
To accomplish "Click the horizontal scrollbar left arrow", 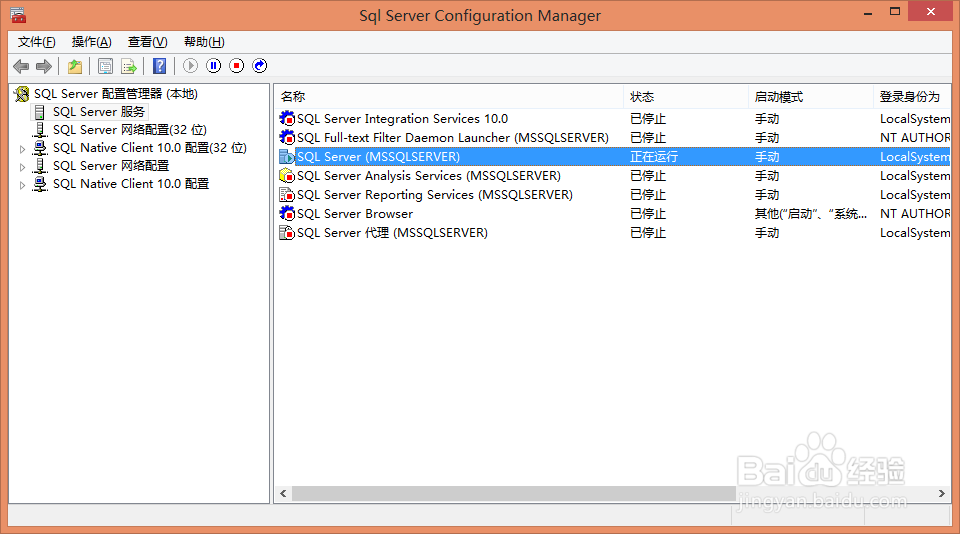I will tap(283, 493).
